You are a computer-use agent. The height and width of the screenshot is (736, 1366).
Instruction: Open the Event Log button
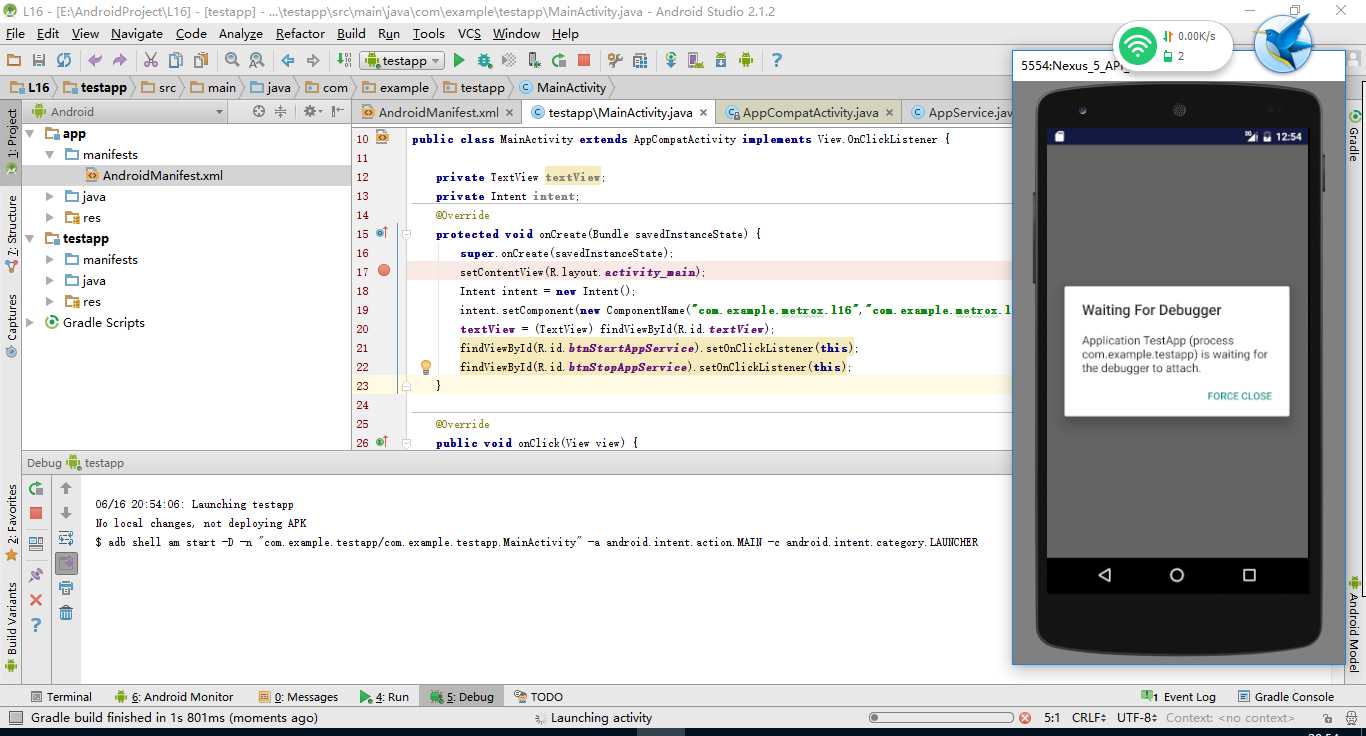pyautogui.click(x=1178, y=697)
